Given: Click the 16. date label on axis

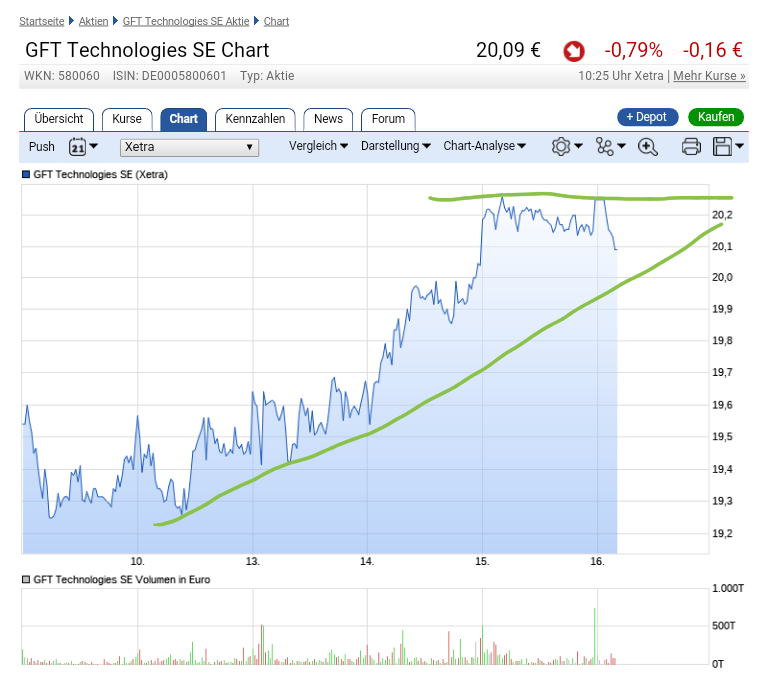Looking at the screenshot, I should pos(597,561).
